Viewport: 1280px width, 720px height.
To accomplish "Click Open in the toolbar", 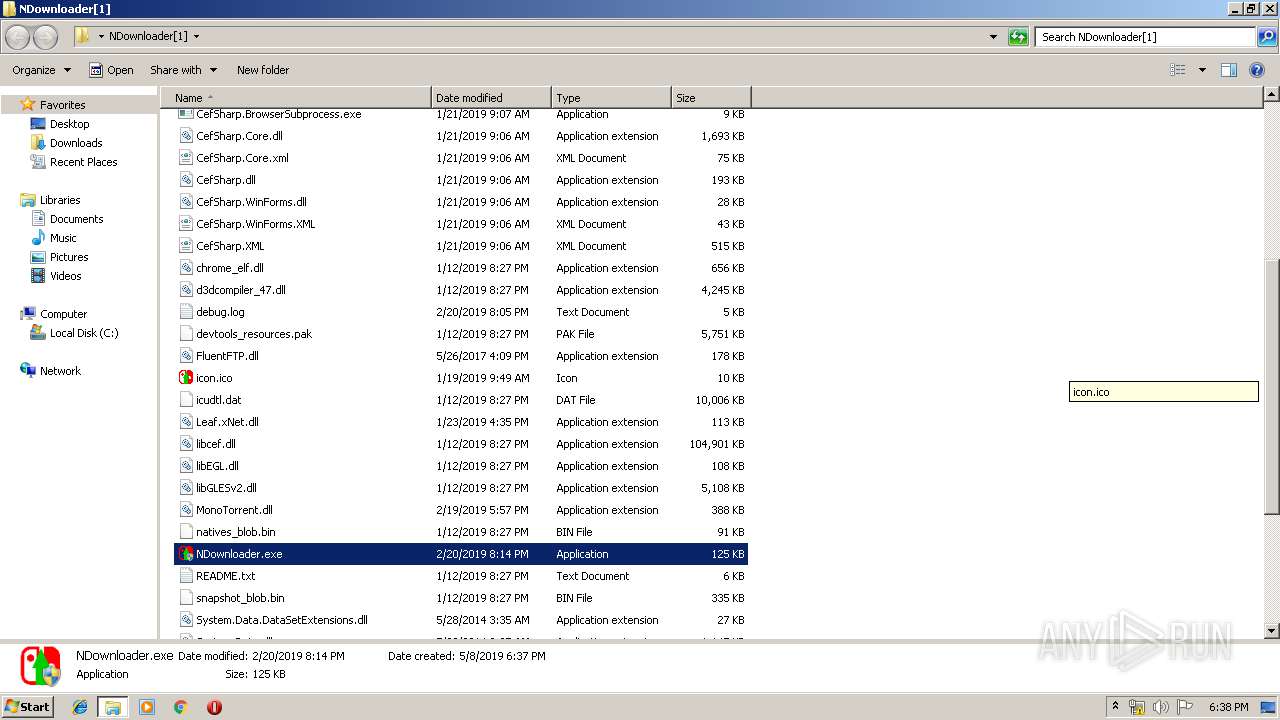I will (x=111, y=70).
